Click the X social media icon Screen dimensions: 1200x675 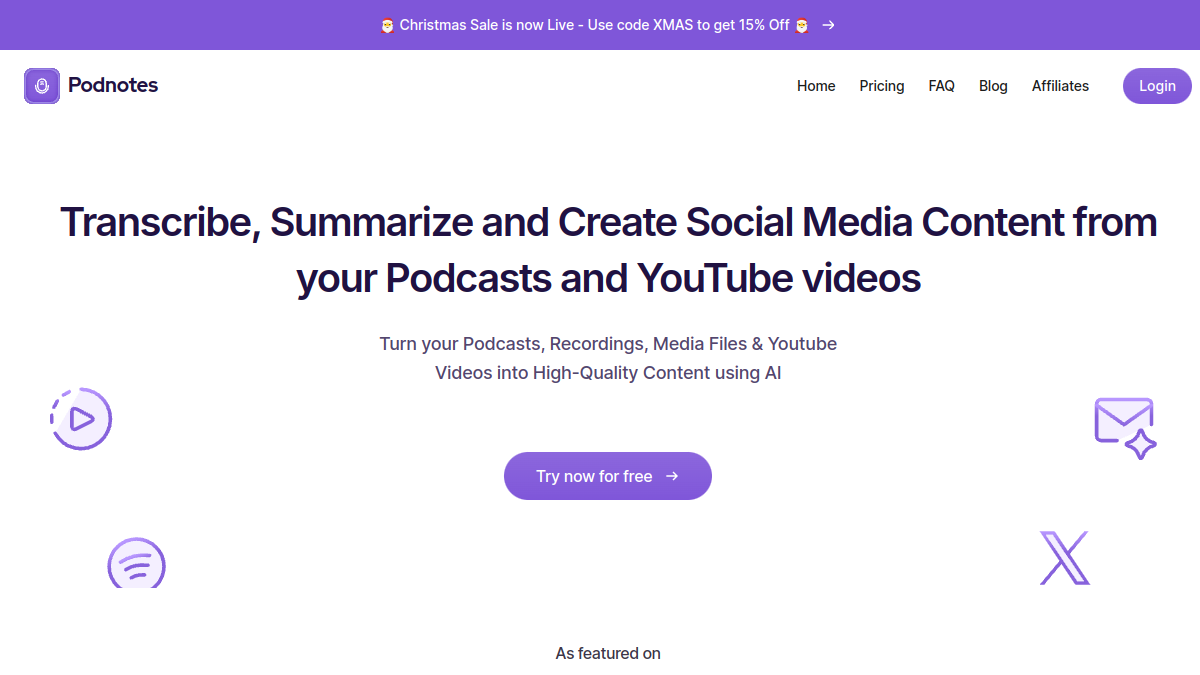coord(1064,558)
